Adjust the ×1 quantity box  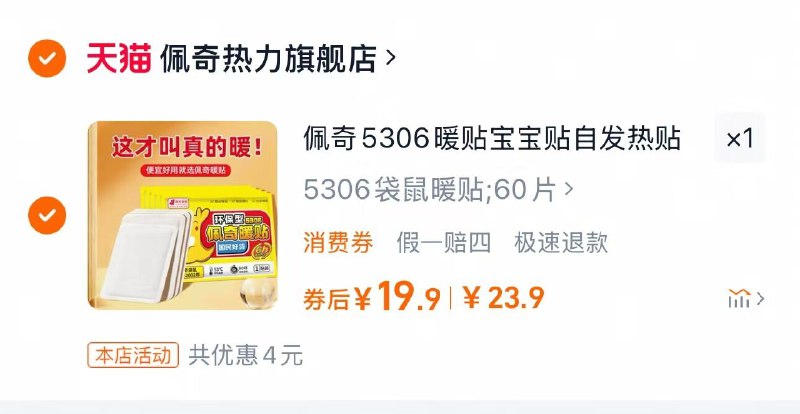tap(740, 138)
